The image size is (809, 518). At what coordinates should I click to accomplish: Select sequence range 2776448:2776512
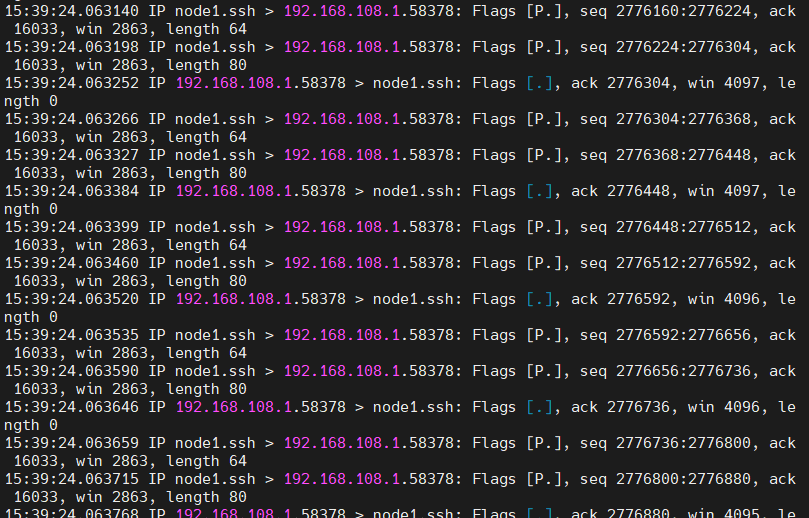point(683,227)
